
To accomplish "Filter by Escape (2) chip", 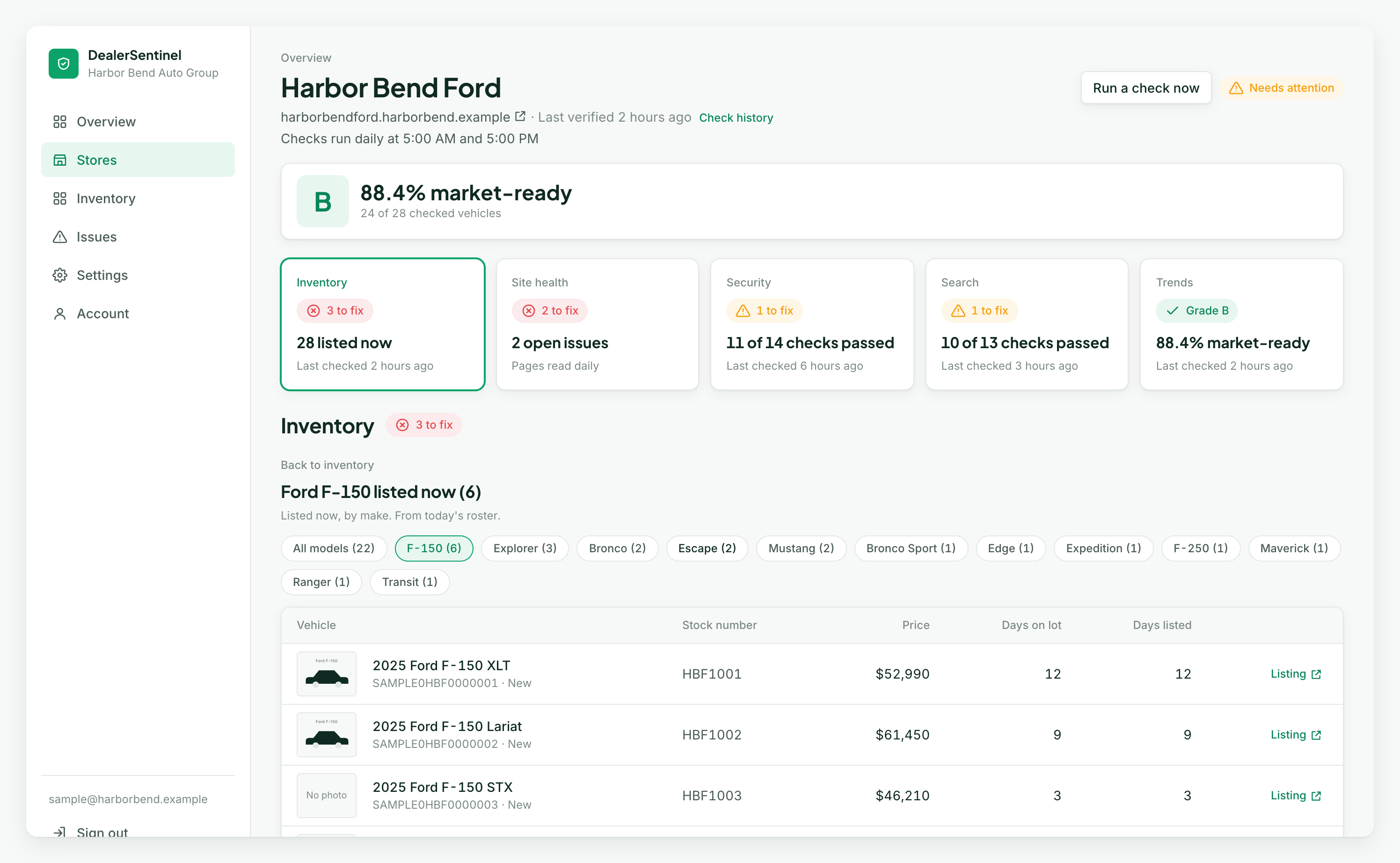I will coord(707,549).
